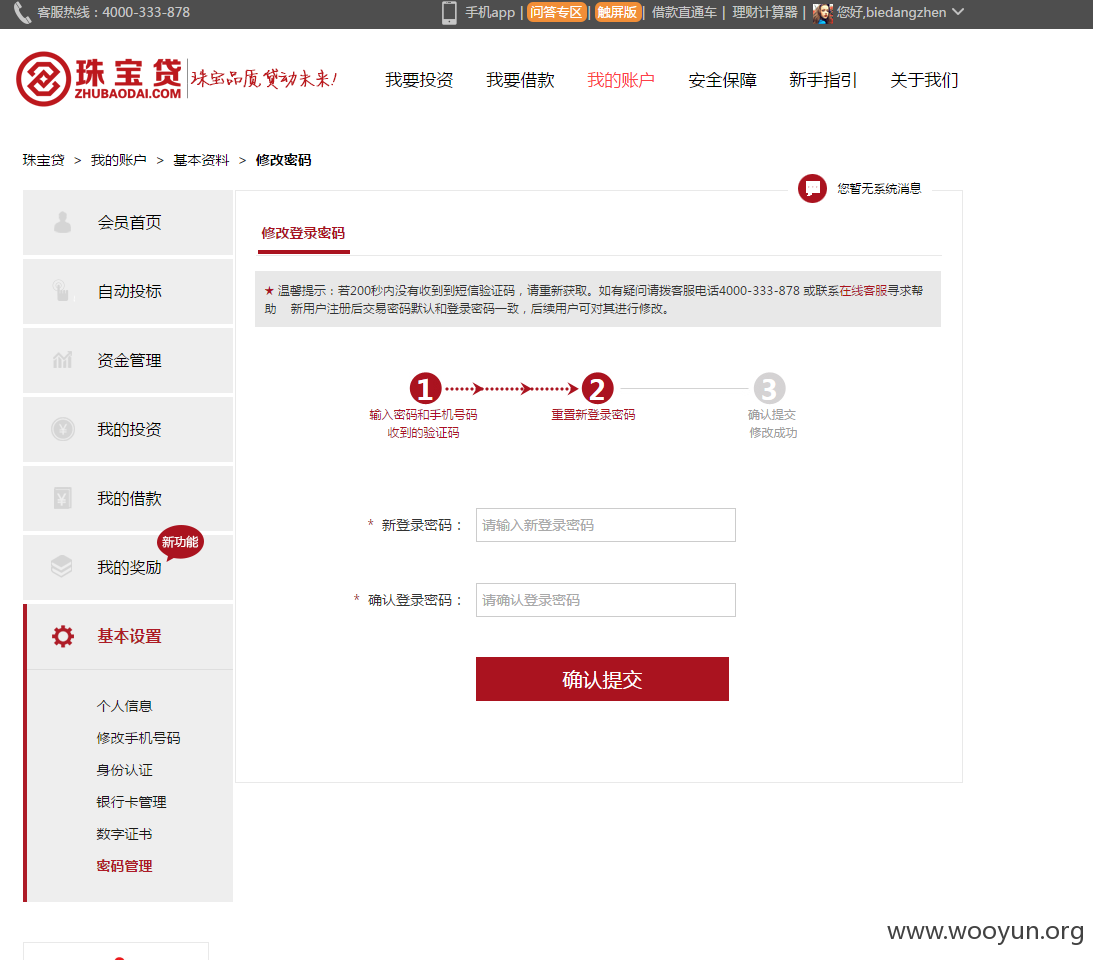The width and height of the screenshot is (1093, 960).
Task: Click the 基本设置 gear icon
Action: 63,636
